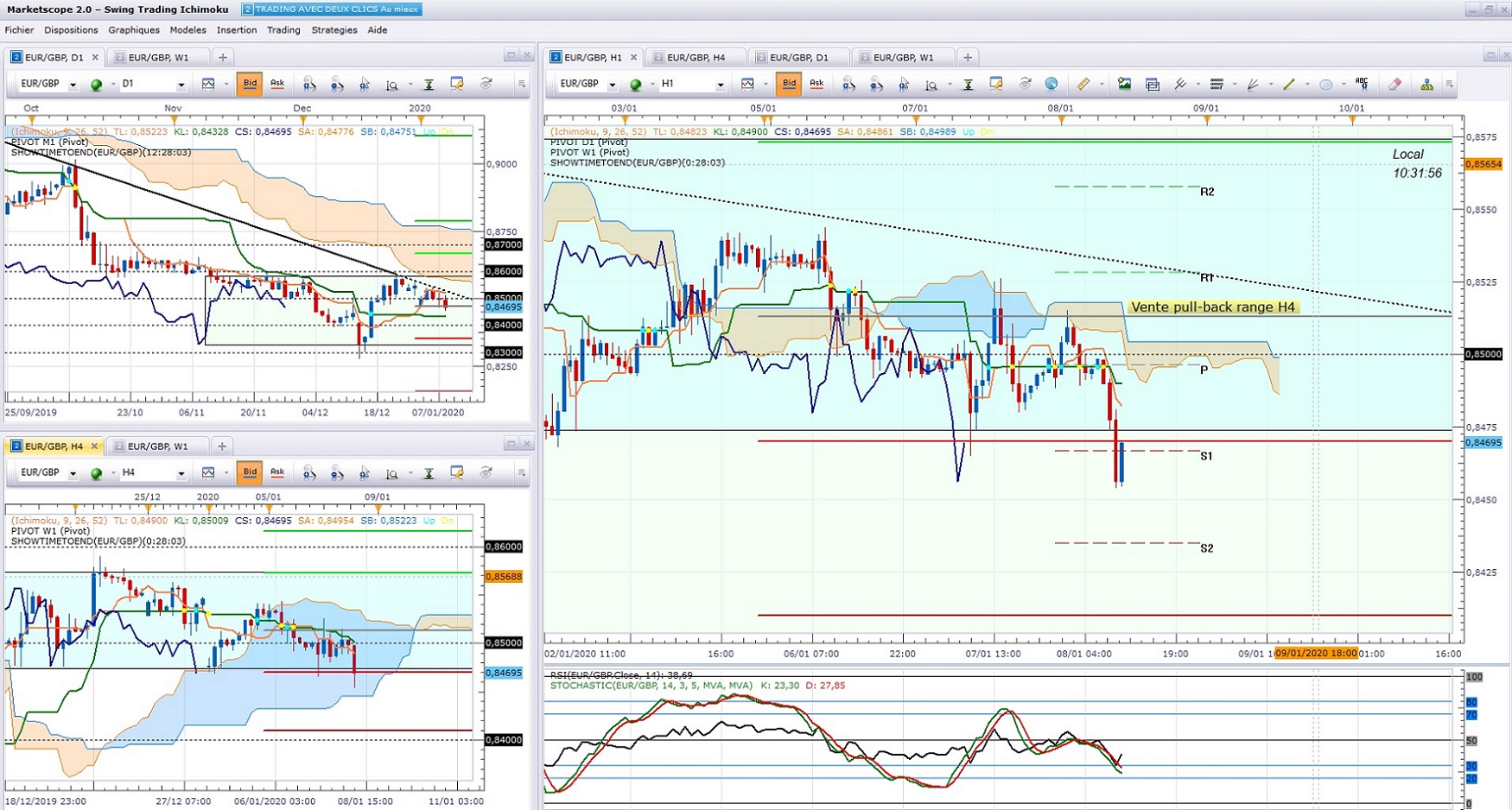1512x810 pixels.
Task: Click the chart type icon in H4 toolbar
Action: pos(208,472)
